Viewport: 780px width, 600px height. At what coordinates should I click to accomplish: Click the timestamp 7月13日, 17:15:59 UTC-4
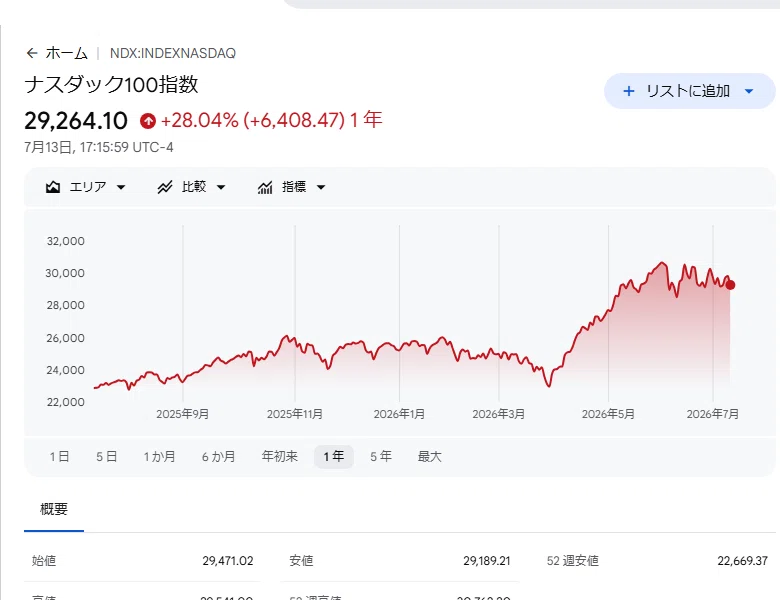[x=99, y=147]
